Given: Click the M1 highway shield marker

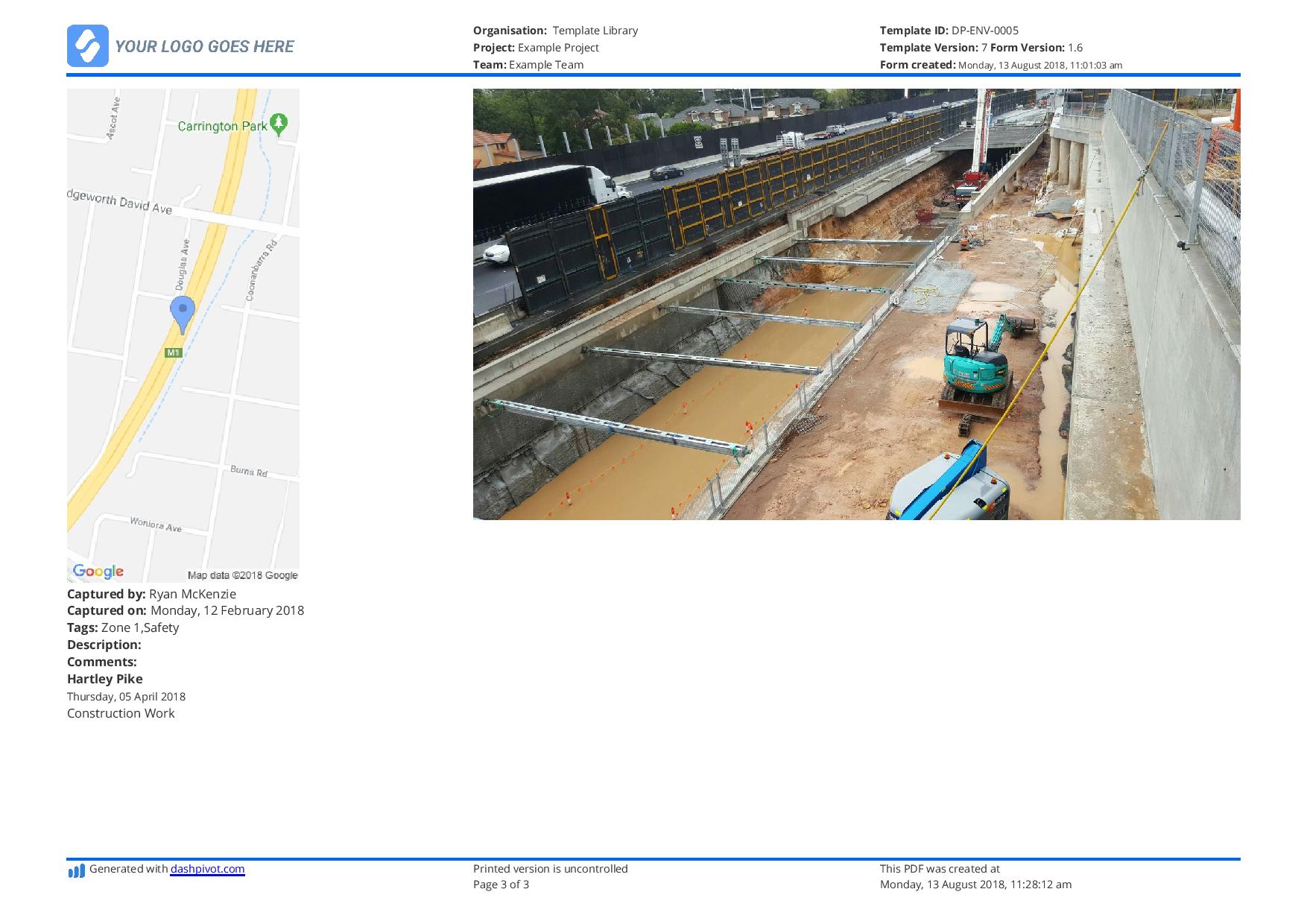Looking at the screenshot, I should (x=173, y=352).
